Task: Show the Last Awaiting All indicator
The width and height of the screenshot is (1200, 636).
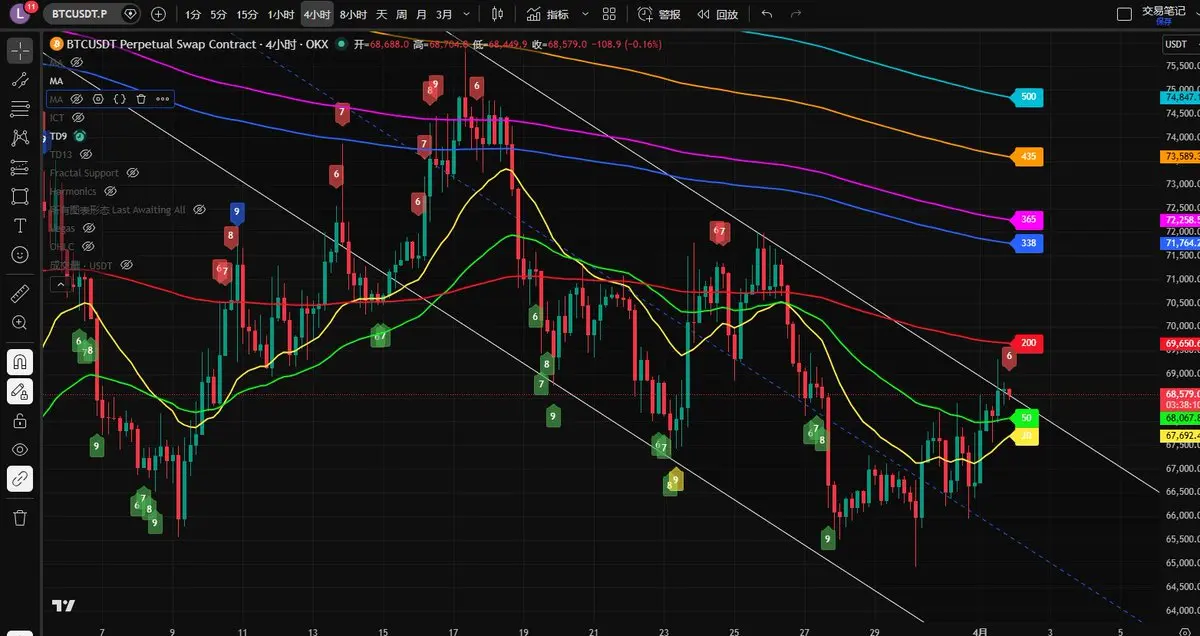Action: coord(199,210)
